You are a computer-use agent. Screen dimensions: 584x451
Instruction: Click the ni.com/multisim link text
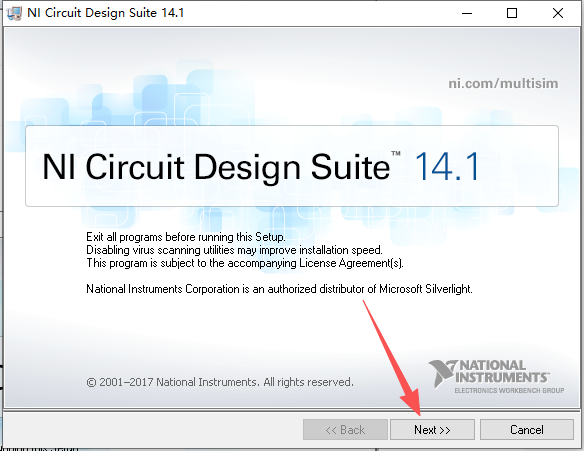(x=503, y=83)
